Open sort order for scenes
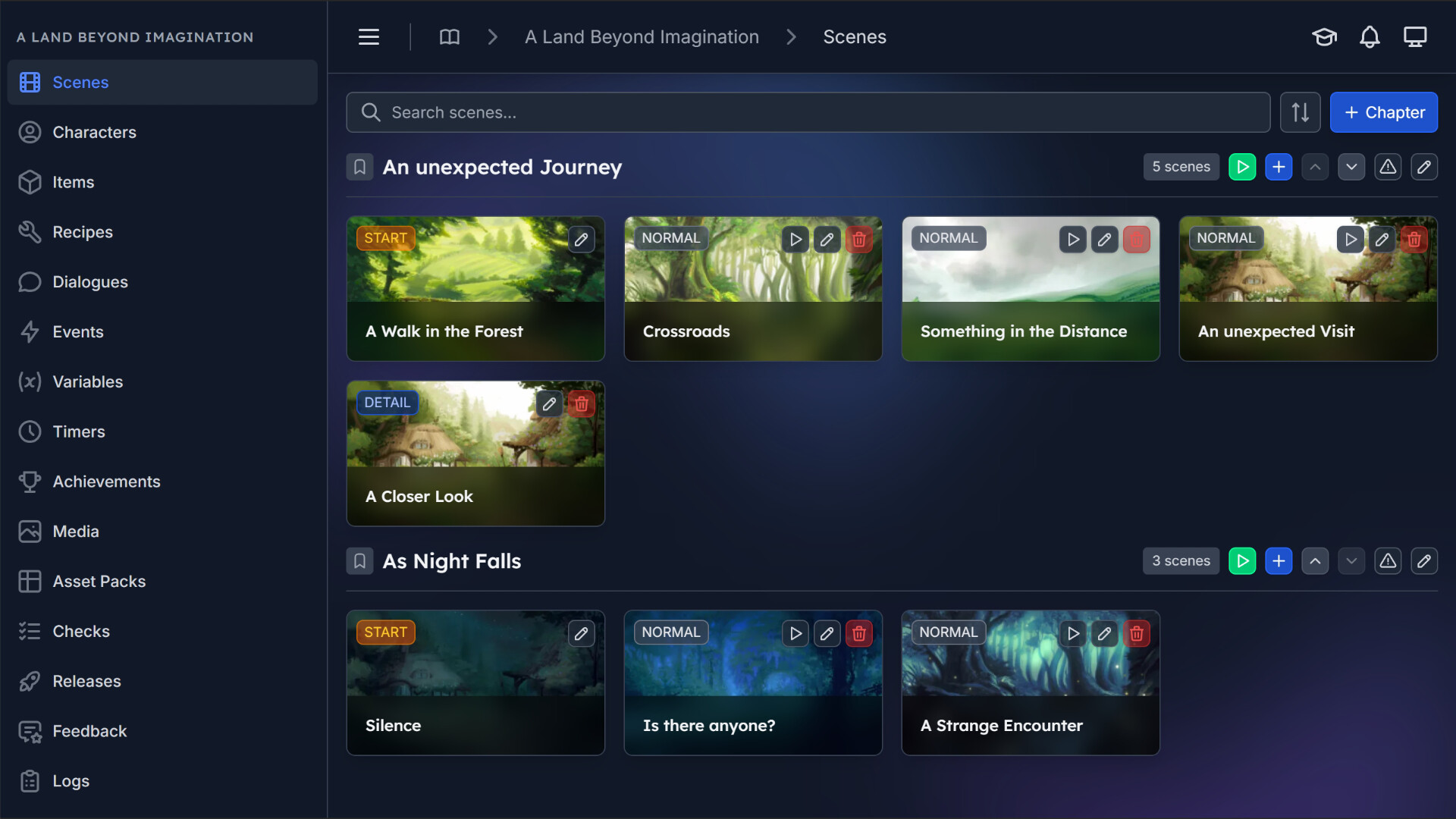Image resolution: width=1456 pixels, height=819 pixels. (x=1300, y=112)
